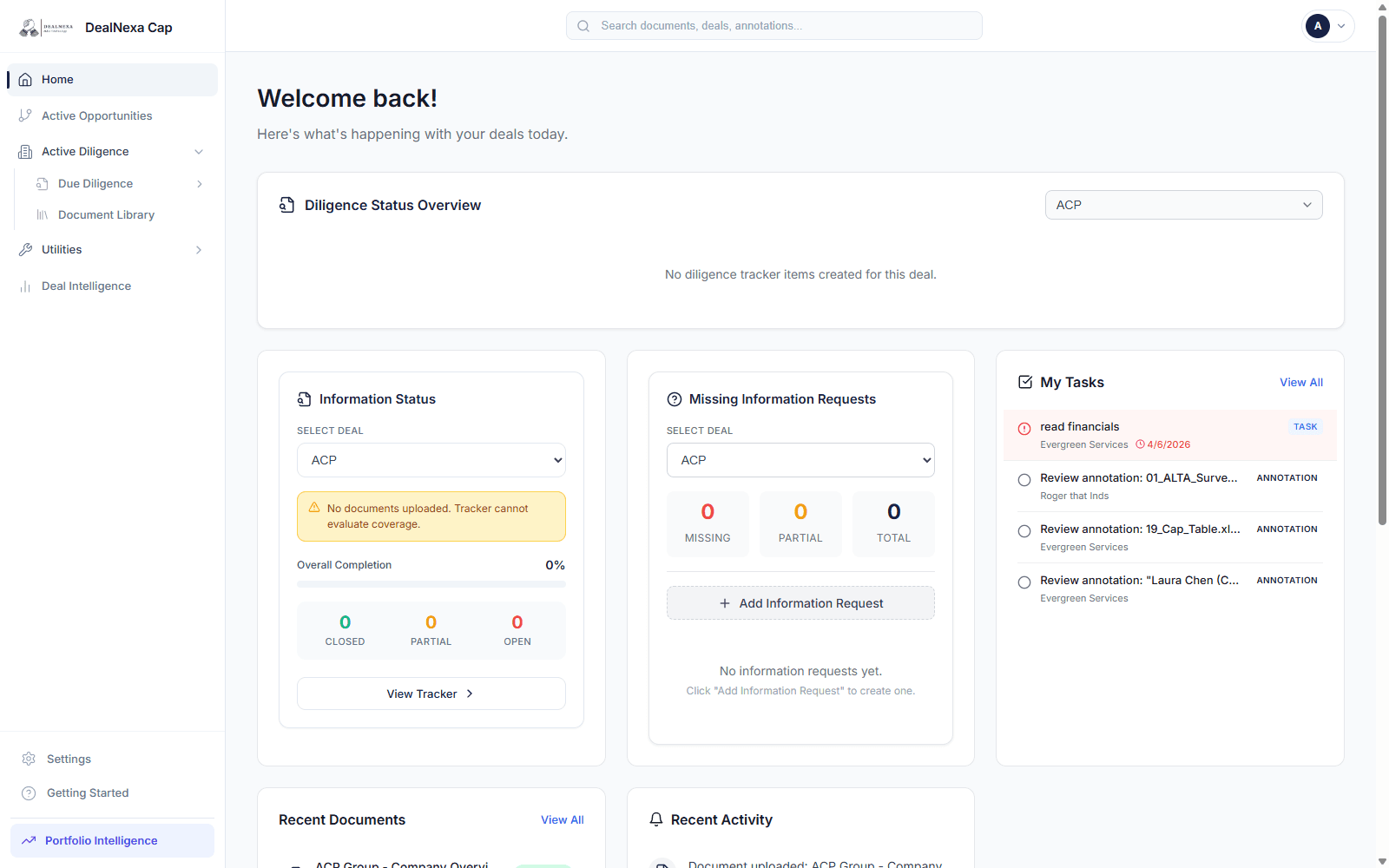The image size is (1389, 868).
Task: Click the Recent Activity bell icon
Action: (656, 819)
